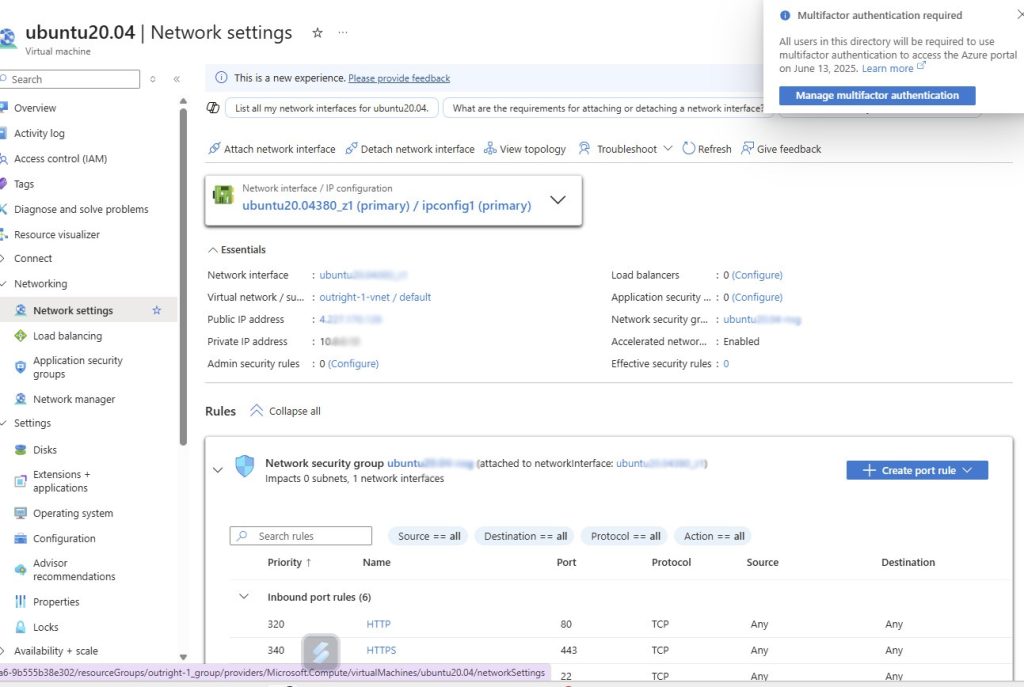This screenshot has width=1024, height=687.
Task: Open the Action == all filter
Action: (x=713, y=536)
